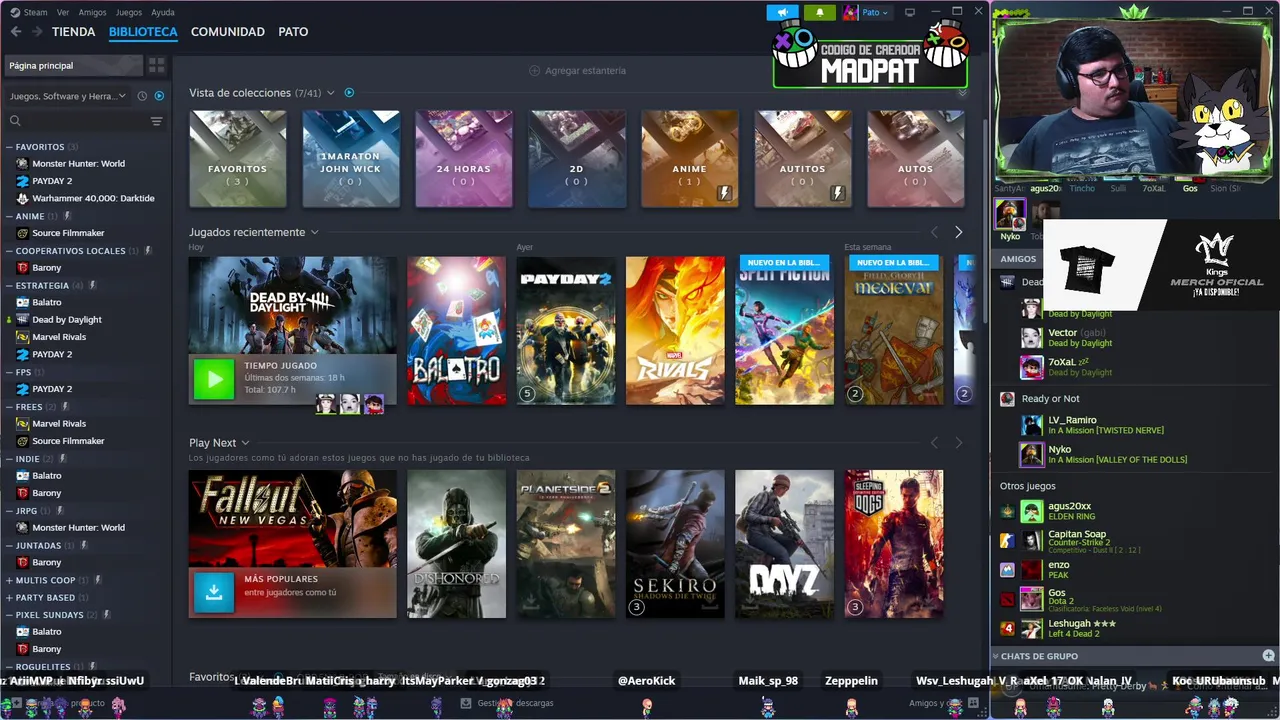This screenshot has width=1280, height=720.
Task: Open the Juegos menu
Action: 129,12
